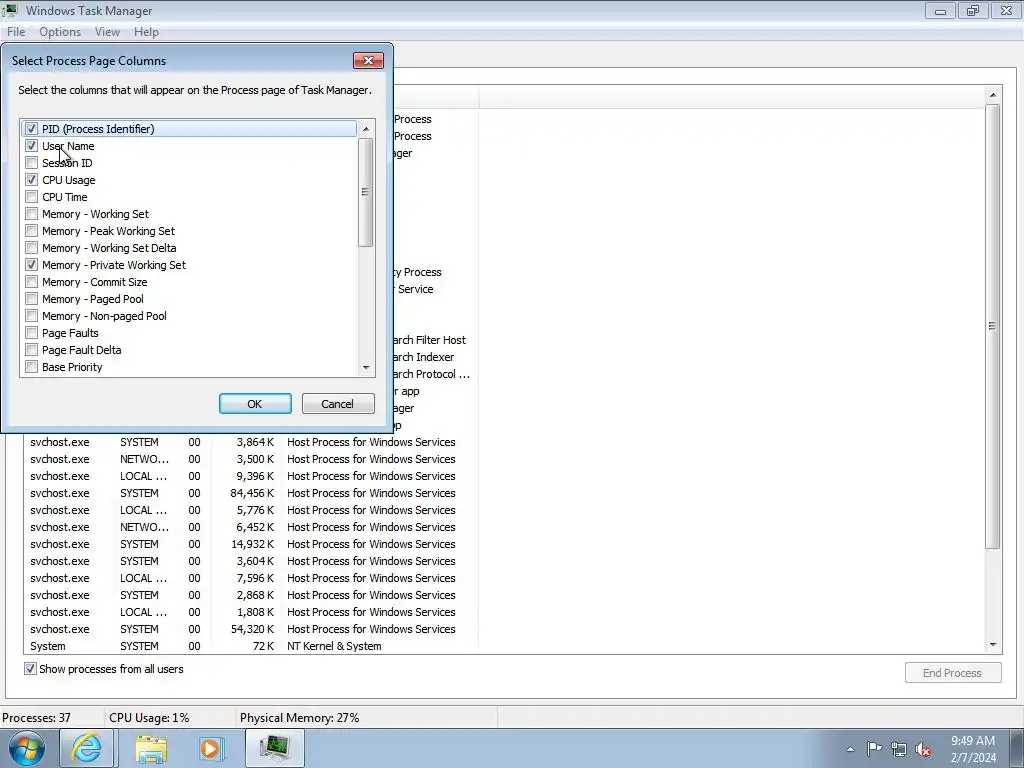Open Start menu orb
The height and width of the screenshot is (768, 1024).
pos(27,748)
